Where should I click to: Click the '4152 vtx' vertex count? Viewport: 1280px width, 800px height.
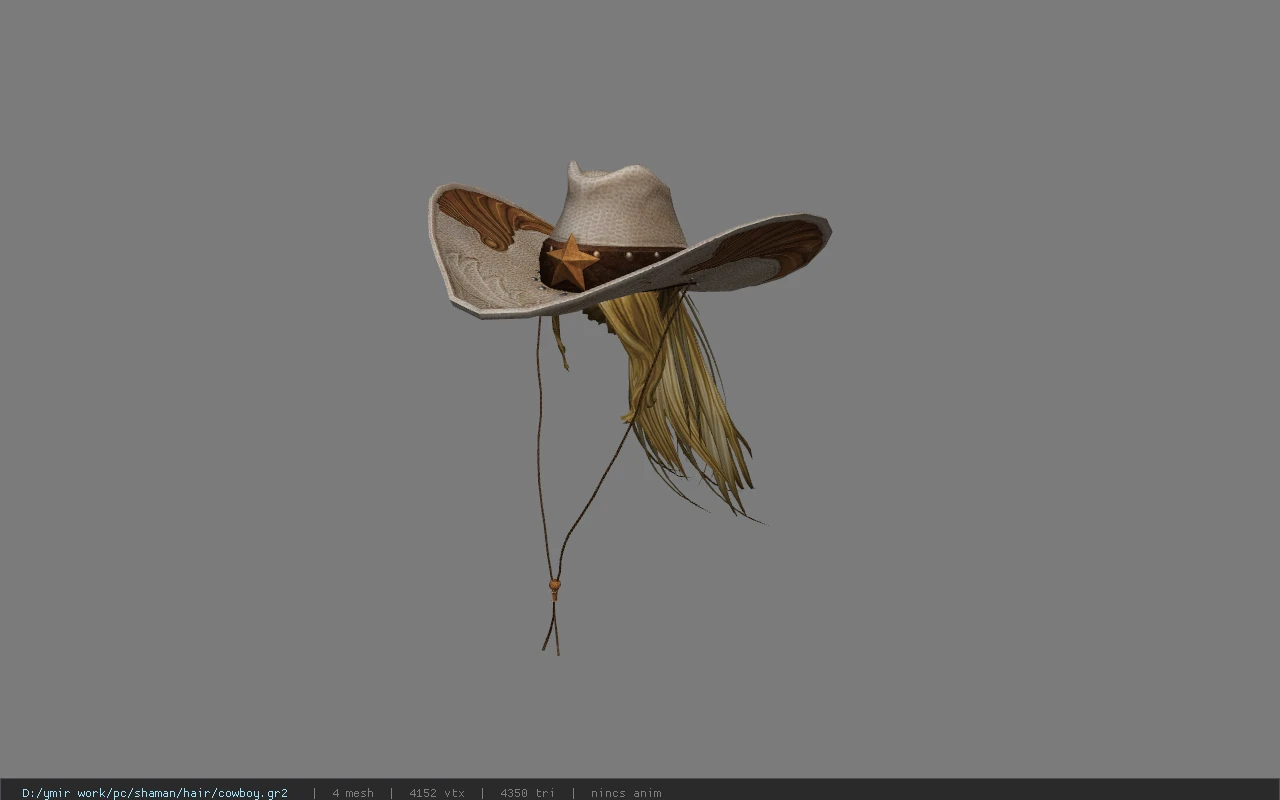point(437,793)
